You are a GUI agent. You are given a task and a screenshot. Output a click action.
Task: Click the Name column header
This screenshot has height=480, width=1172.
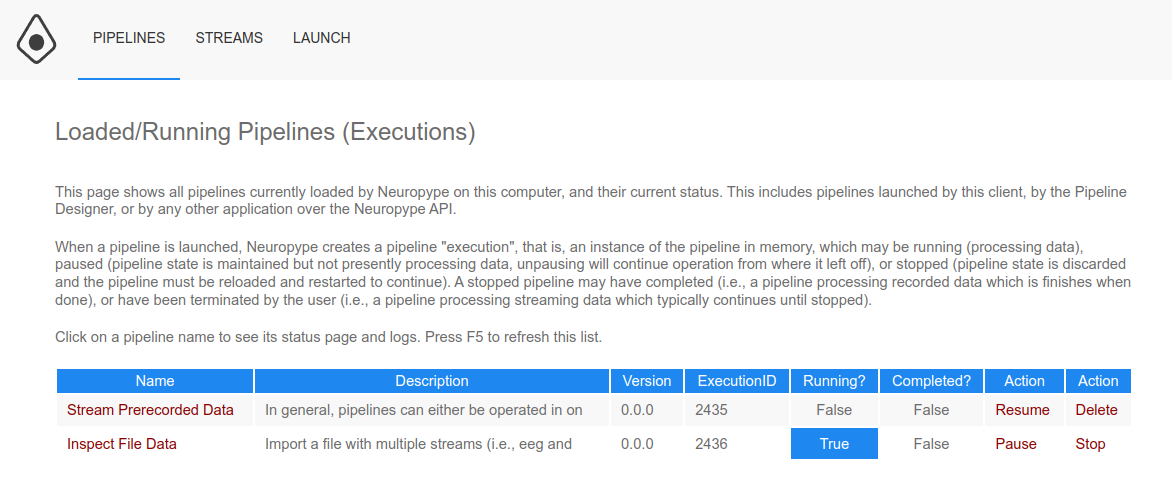click(x=155, y=381)
